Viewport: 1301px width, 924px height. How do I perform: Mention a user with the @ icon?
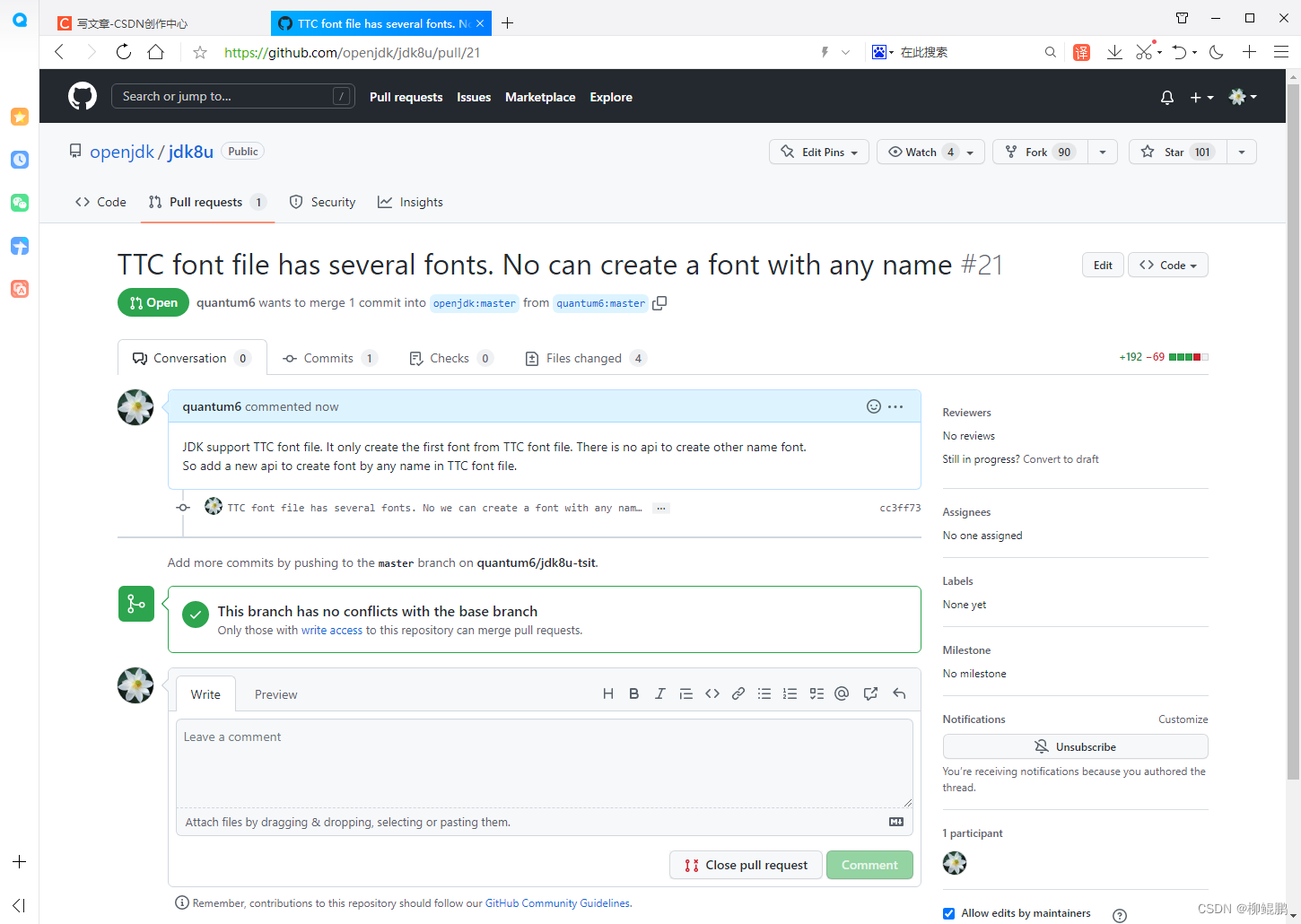point(842,693)
